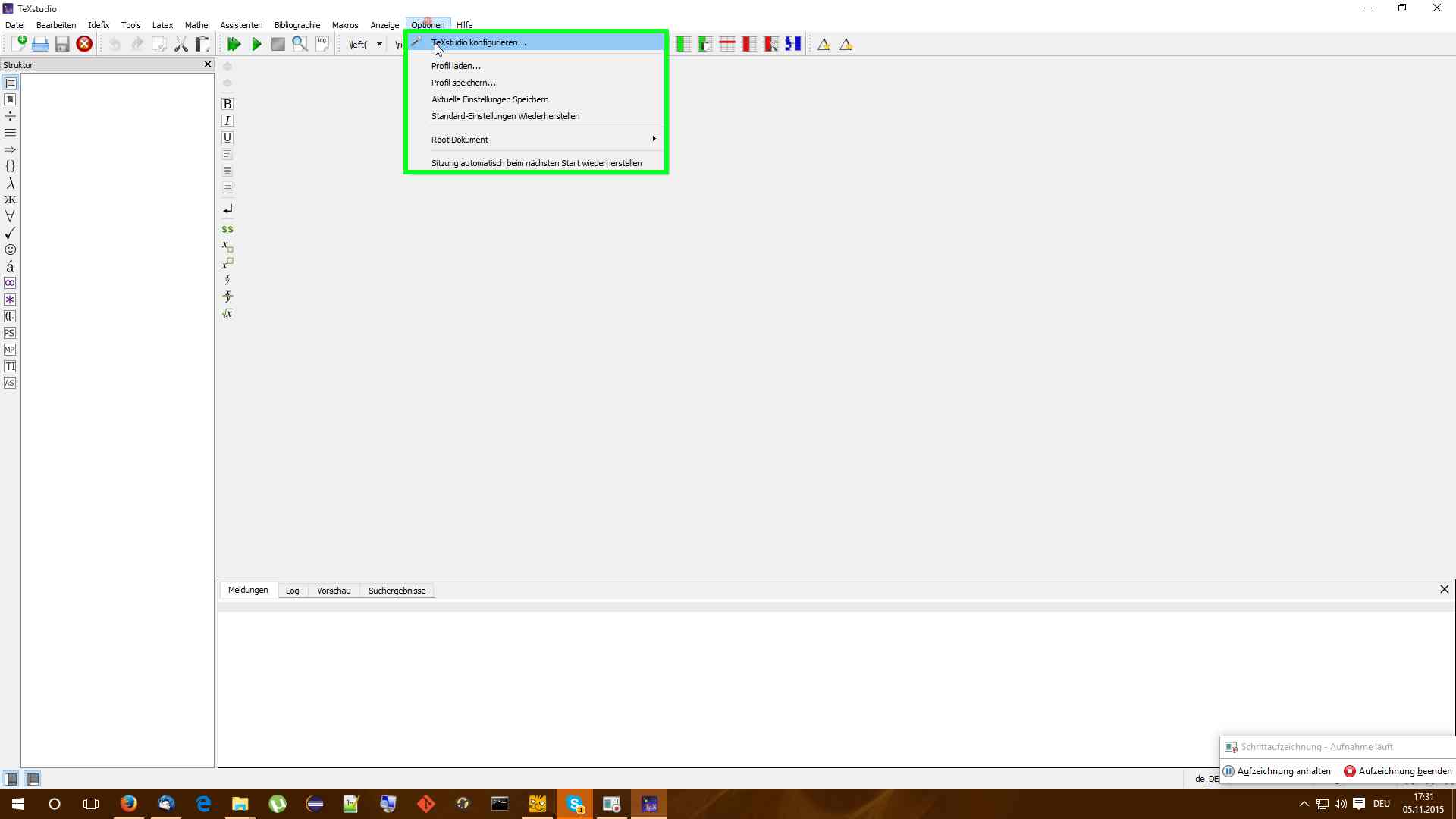Screen dimensions: 1456x819
Task: Click the Cut scissors icon
Action: point(180,44)
